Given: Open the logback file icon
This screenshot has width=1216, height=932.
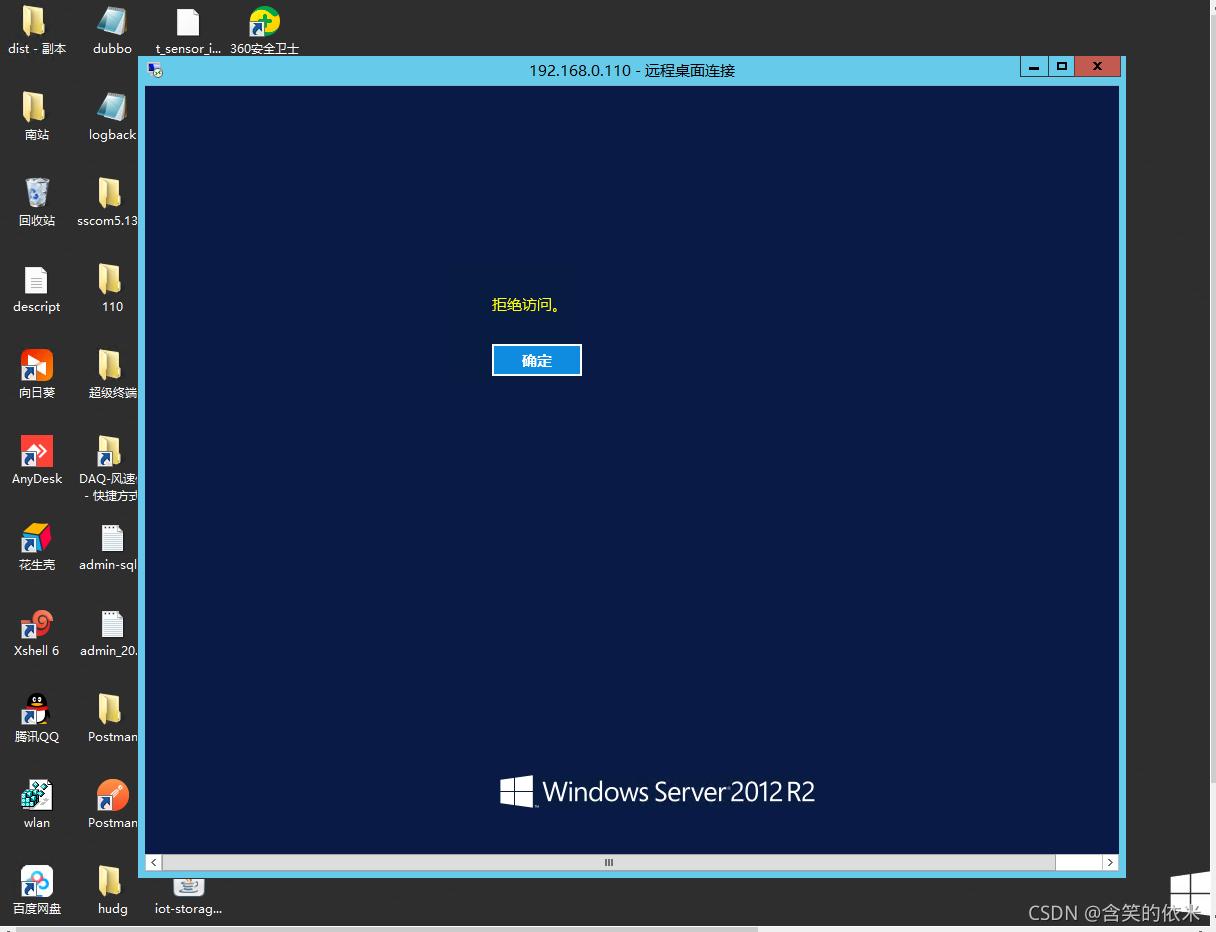Looking at the screenshot, I should 112,107.
